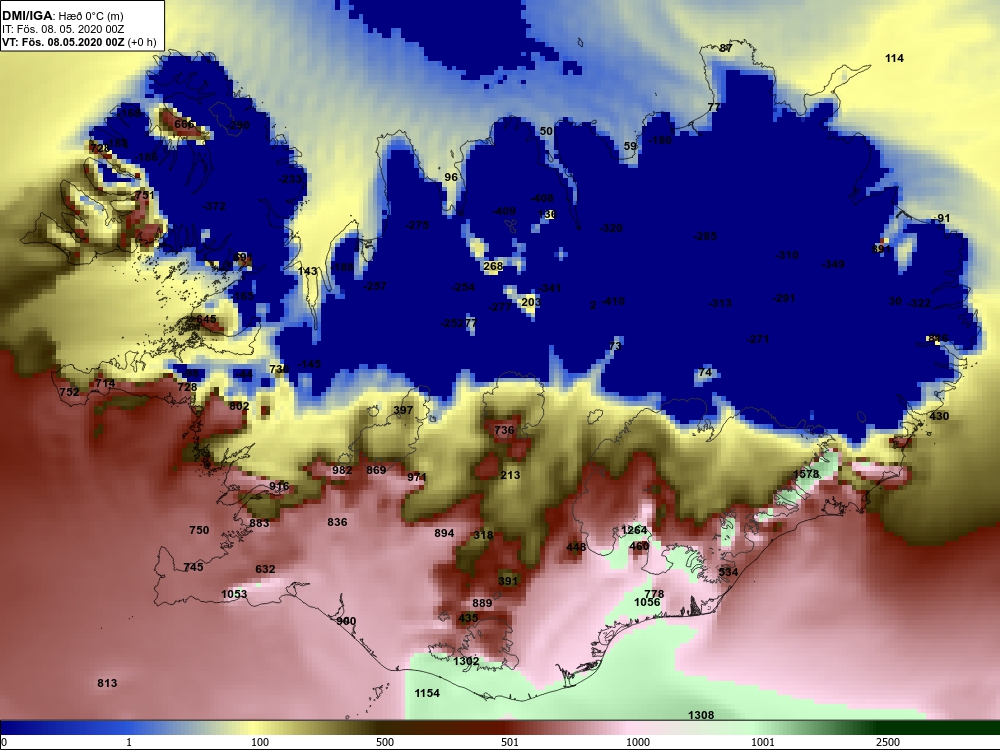Click the map value "268"

[x=493, y=266]
